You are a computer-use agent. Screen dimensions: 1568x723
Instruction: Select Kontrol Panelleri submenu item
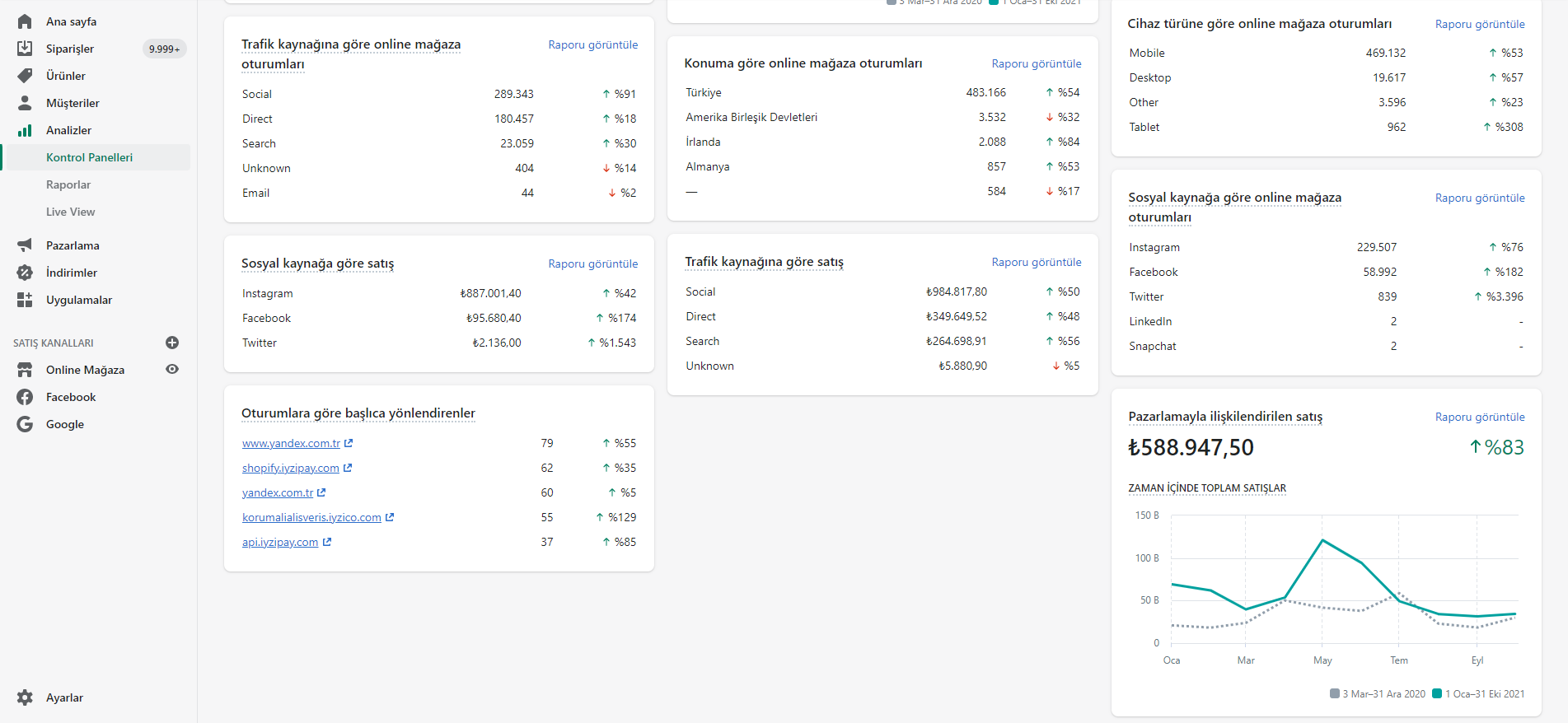click(x=89, y=157)
